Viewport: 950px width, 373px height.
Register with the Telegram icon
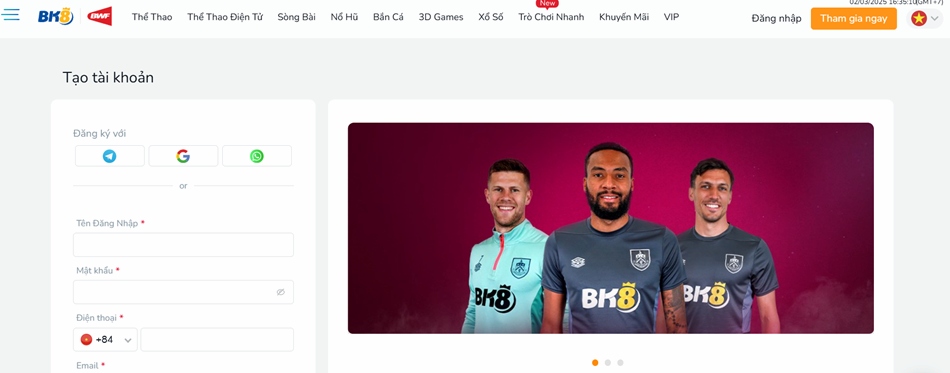110,156
